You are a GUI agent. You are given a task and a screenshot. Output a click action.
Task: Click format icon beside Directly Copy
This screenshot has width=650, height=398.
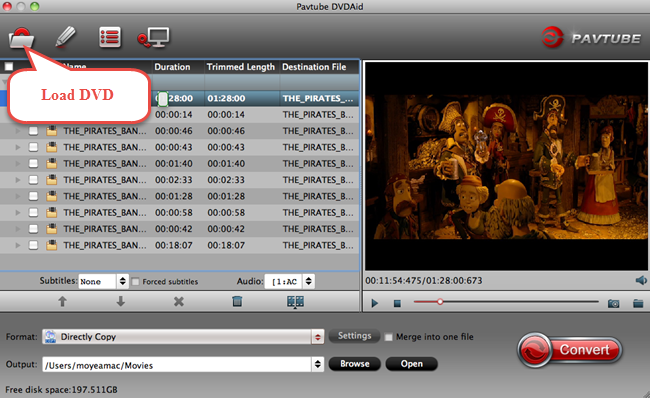pyautogui.click(x=51, y=337)
